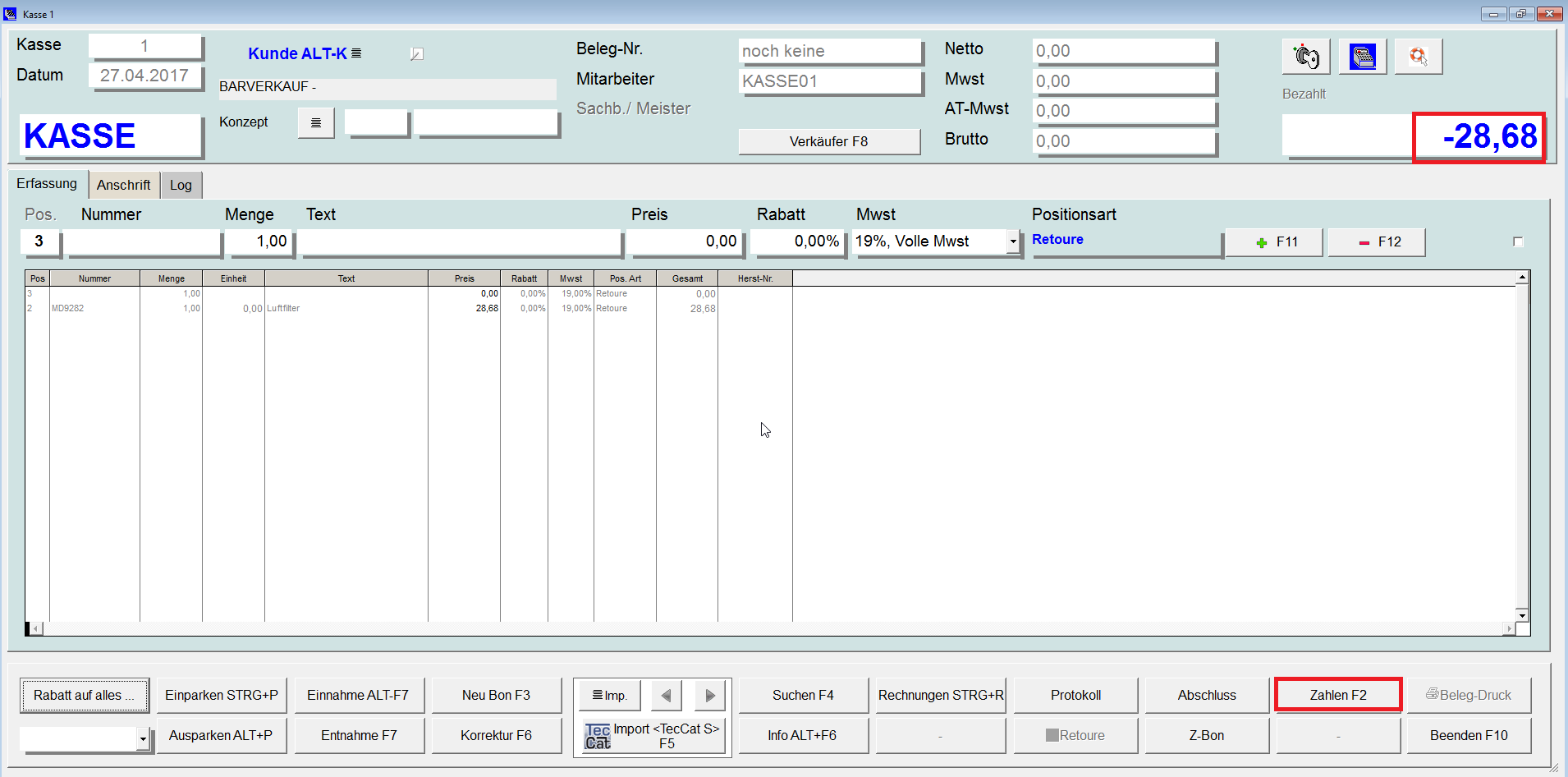Click the key lock icon button
Image resolution: width=1568 pixels, height=777 pixels.
(x=1305, y=57)
